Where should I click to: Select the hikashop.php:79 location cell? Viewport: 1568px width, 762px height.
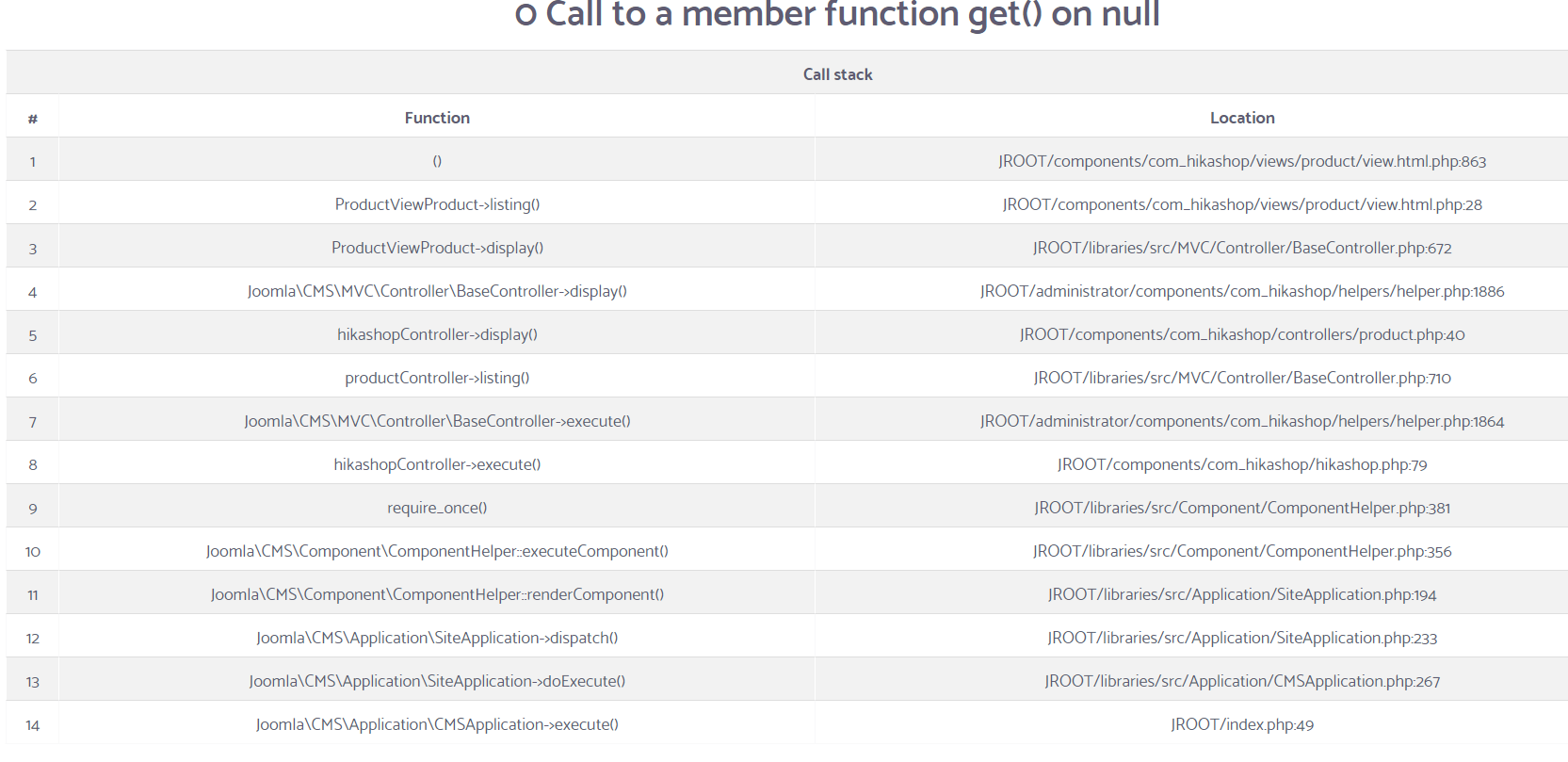(1242, 464)
